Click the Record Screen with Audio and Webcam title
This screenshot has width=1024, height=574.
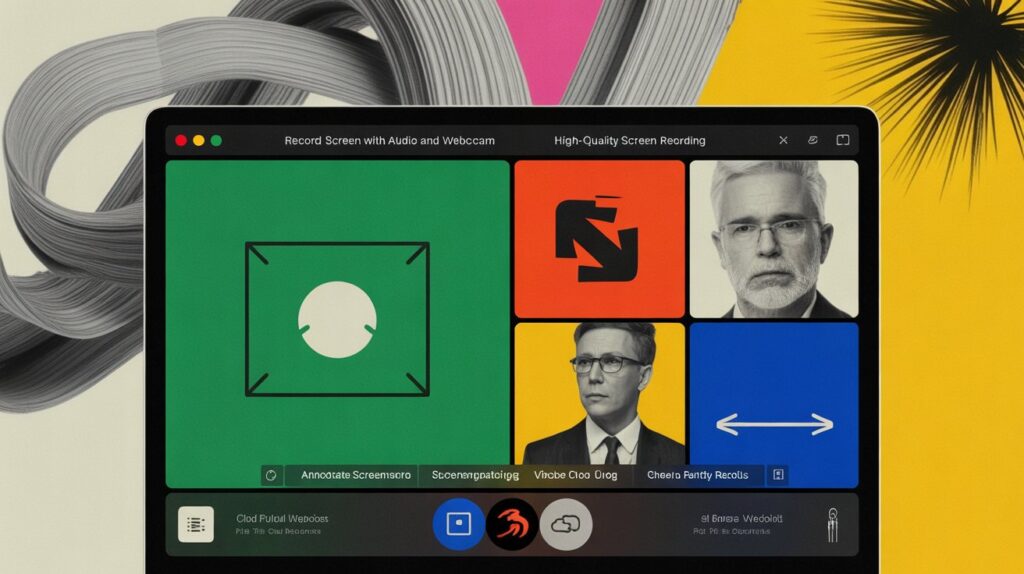tap(389, 141)
